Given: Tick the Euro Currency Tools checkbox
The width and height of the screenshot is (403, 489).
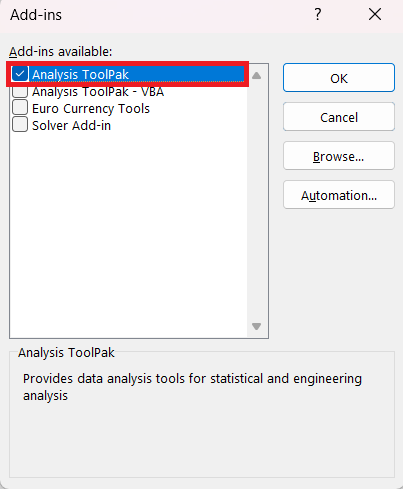Looking at the screenshot, I should [20, 108].
